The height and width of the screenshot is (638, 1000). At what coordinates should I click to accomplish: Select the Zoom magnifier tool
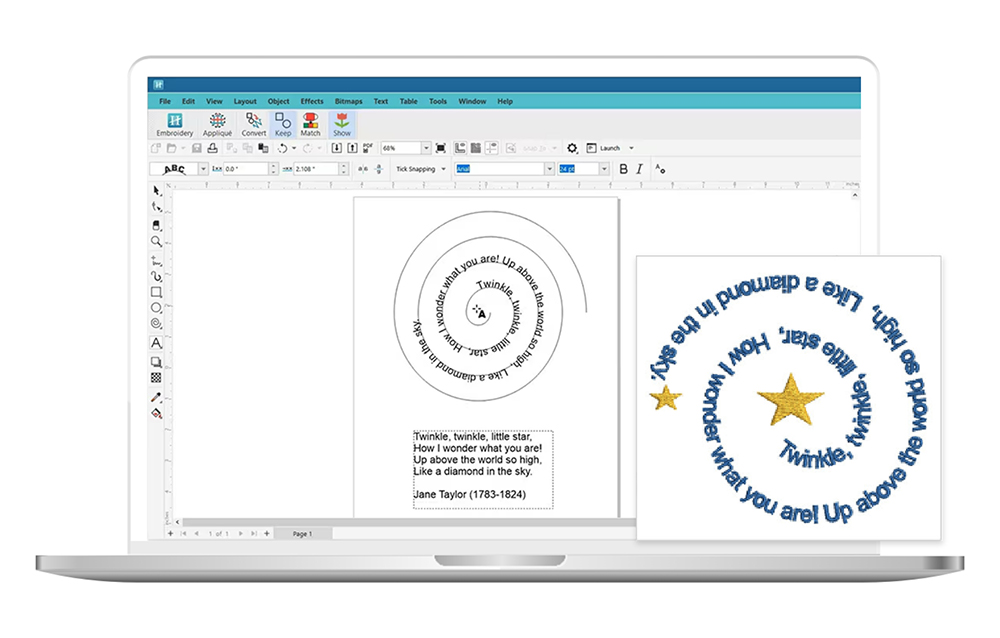pos(157,241)
